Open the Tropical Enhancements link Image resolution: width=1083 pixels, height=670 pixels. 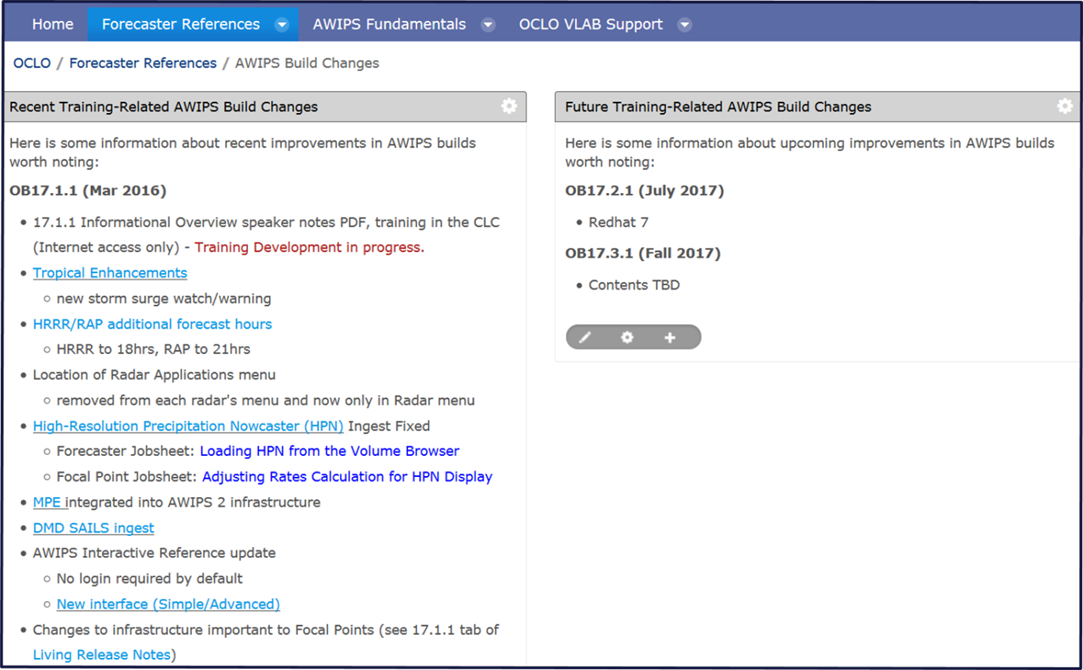[110, 273]
